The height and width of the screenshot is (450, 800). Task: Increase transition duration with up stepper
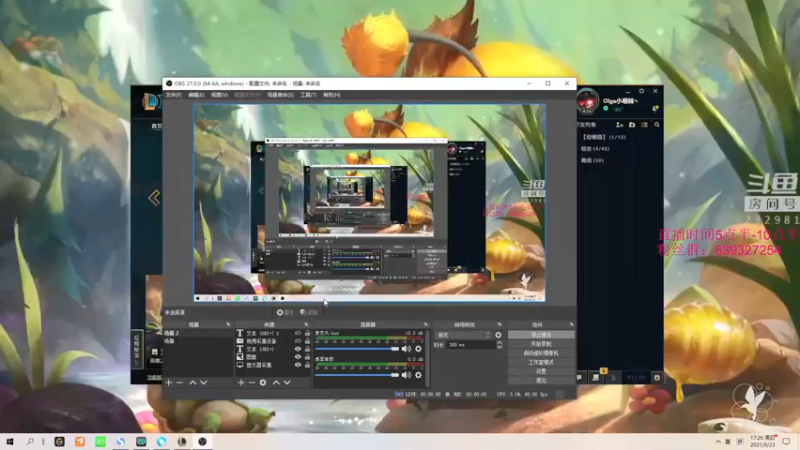pos(499,343)
